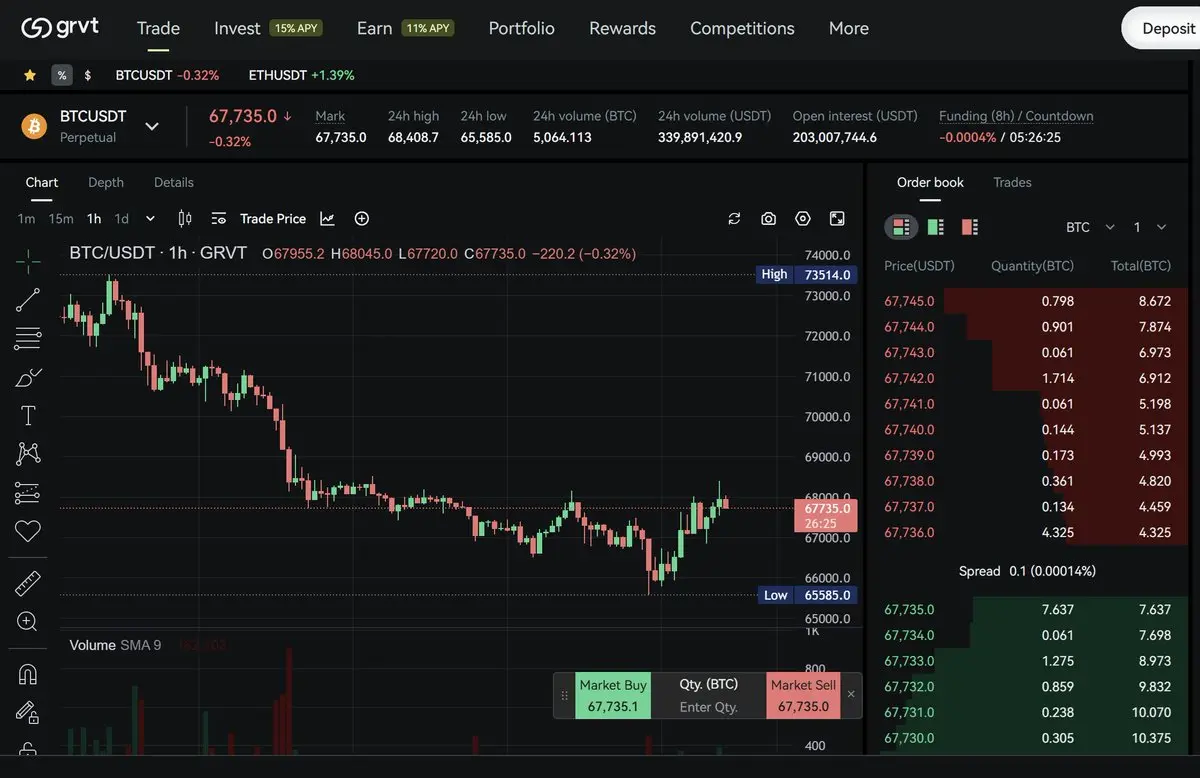The width and height of the screenshot is (1200, 778).
Task: Select the Order book tab
Action: coord(930,182)
